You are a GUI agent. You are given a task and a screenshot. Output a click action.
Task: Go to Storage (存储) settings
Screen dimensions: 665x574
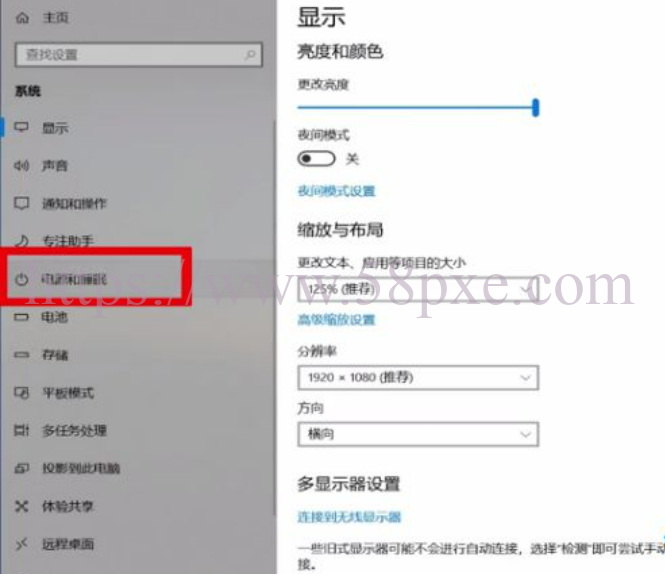[x=55, y=355]
